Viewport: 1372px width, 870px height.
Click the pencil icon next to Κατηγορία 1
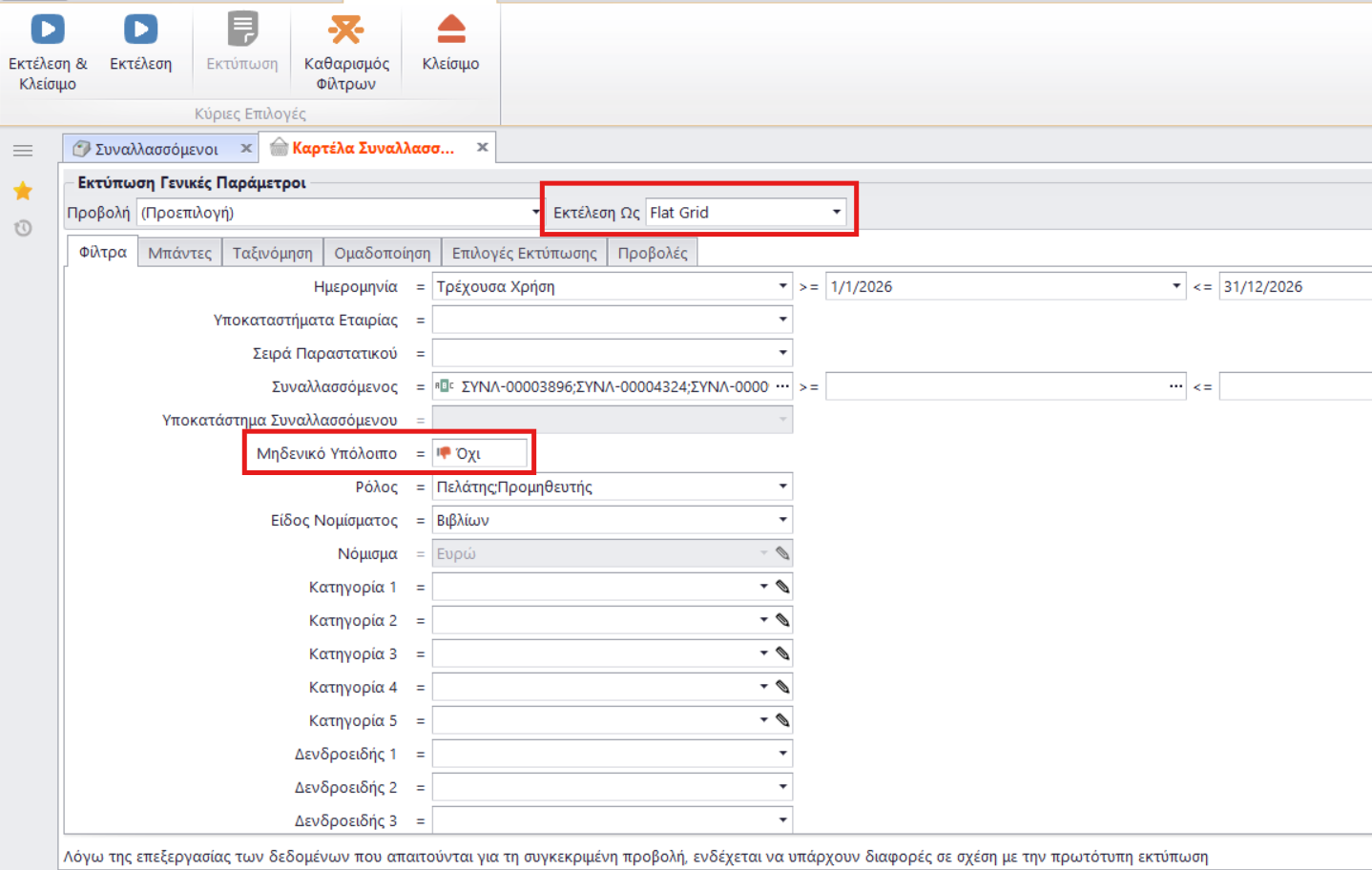pos(782,587)
